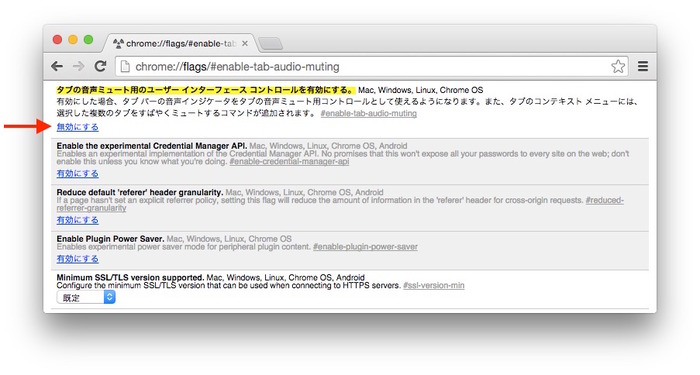700x375 pixels.
Task: Click 'Enable Plugin Power Saver.' heading
Action: click(110, 239)
